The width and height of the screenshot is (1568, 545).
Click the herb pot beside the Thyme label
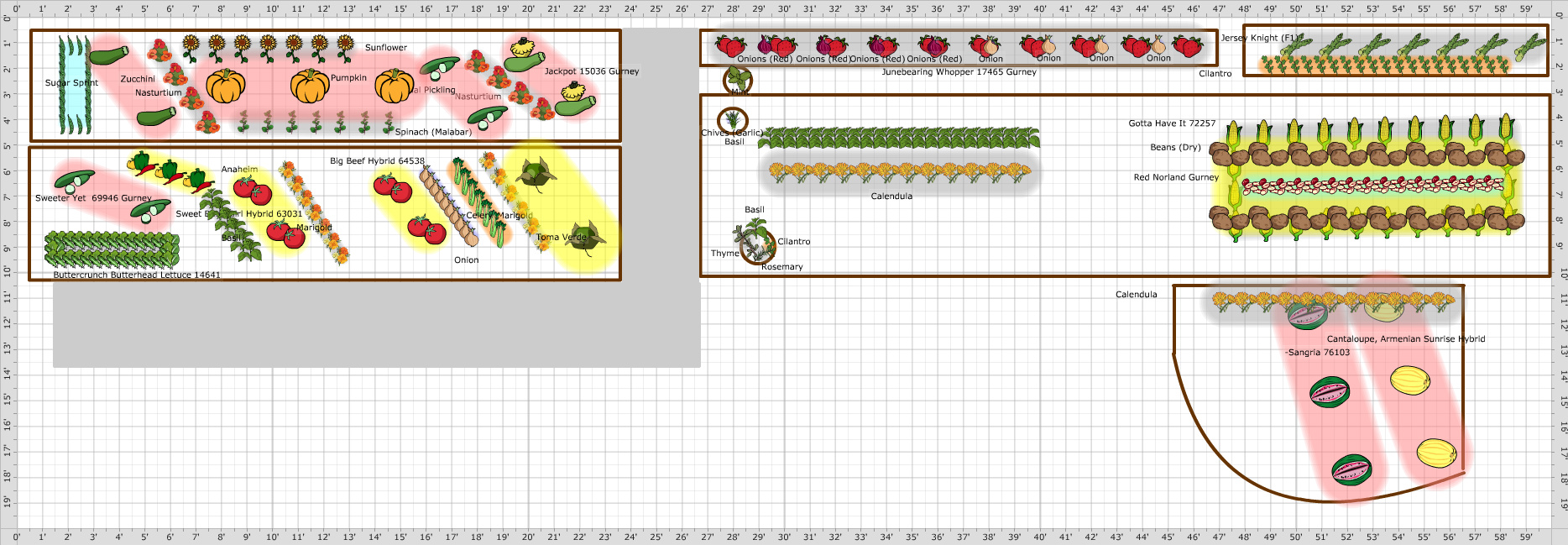(755, 242)
